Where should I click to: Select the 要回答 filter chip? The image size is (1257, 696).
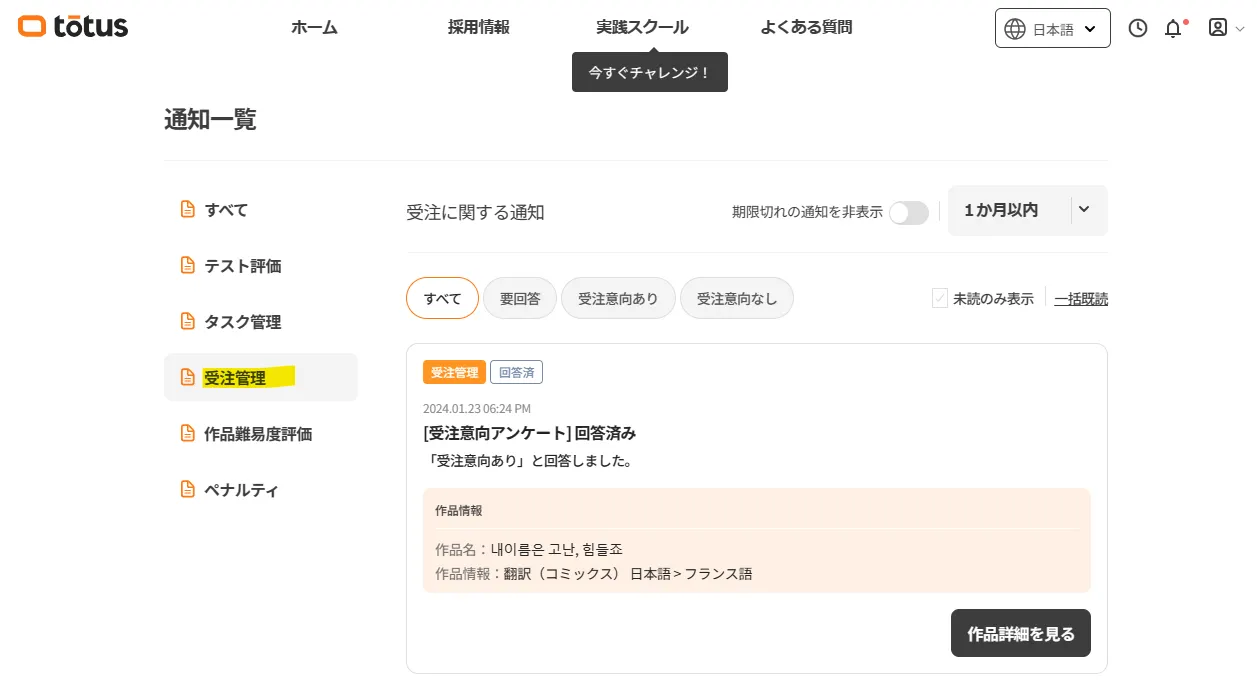click(x=520, y=298)
